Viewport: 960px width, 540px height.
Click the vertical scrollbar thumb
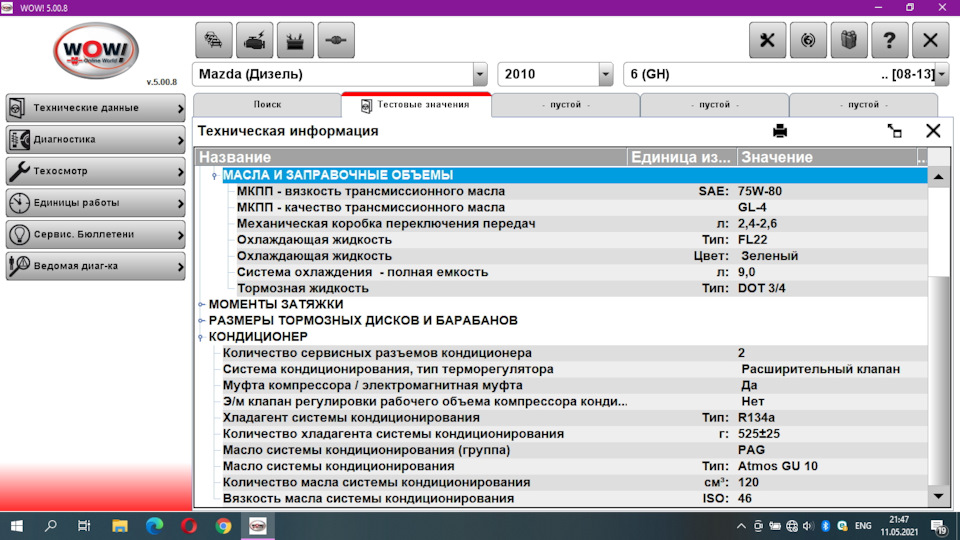point(939,380)
